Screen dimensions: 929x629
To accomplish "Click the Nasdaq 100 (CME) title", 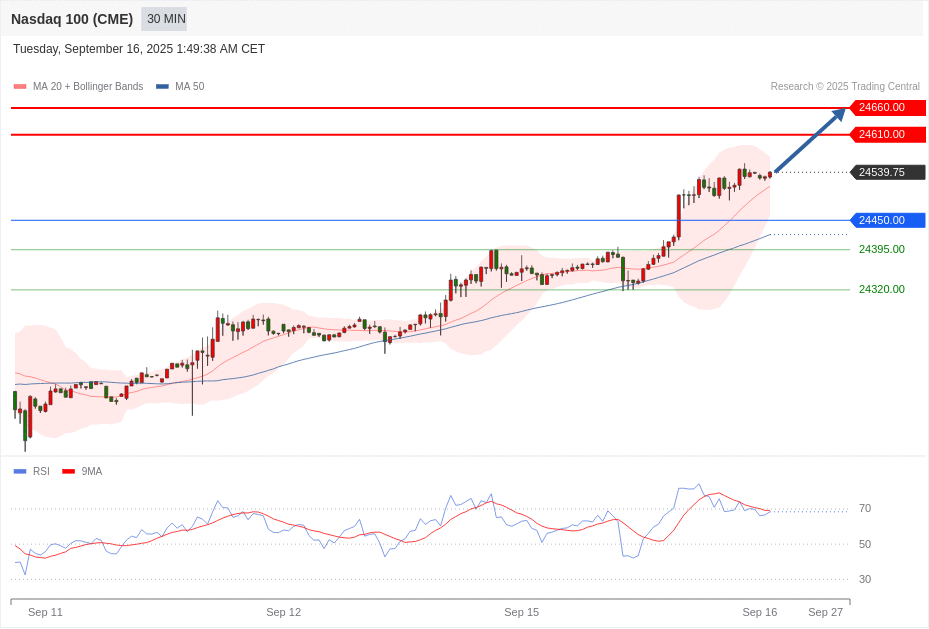I will (72, 19).
